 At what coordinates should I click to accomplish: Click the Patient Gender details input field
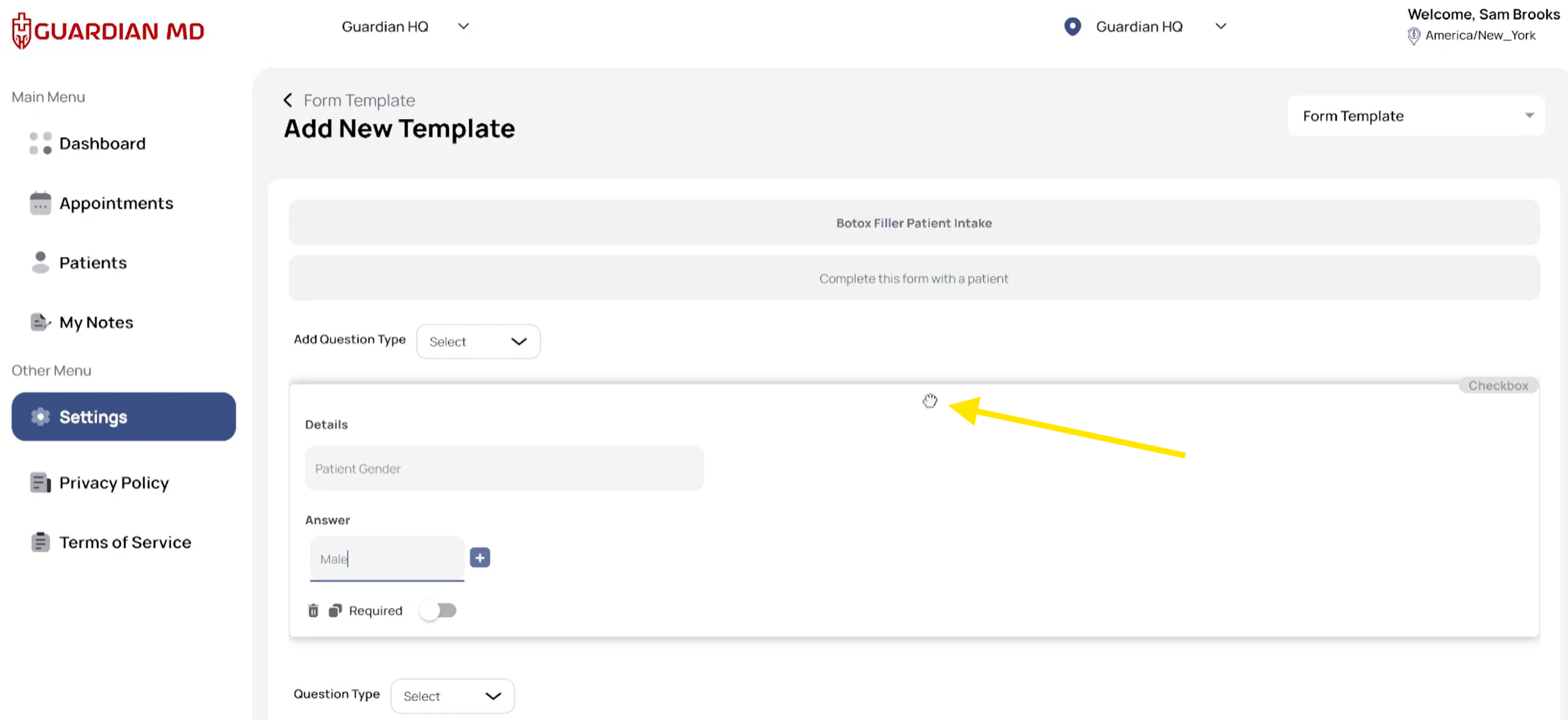504,469
